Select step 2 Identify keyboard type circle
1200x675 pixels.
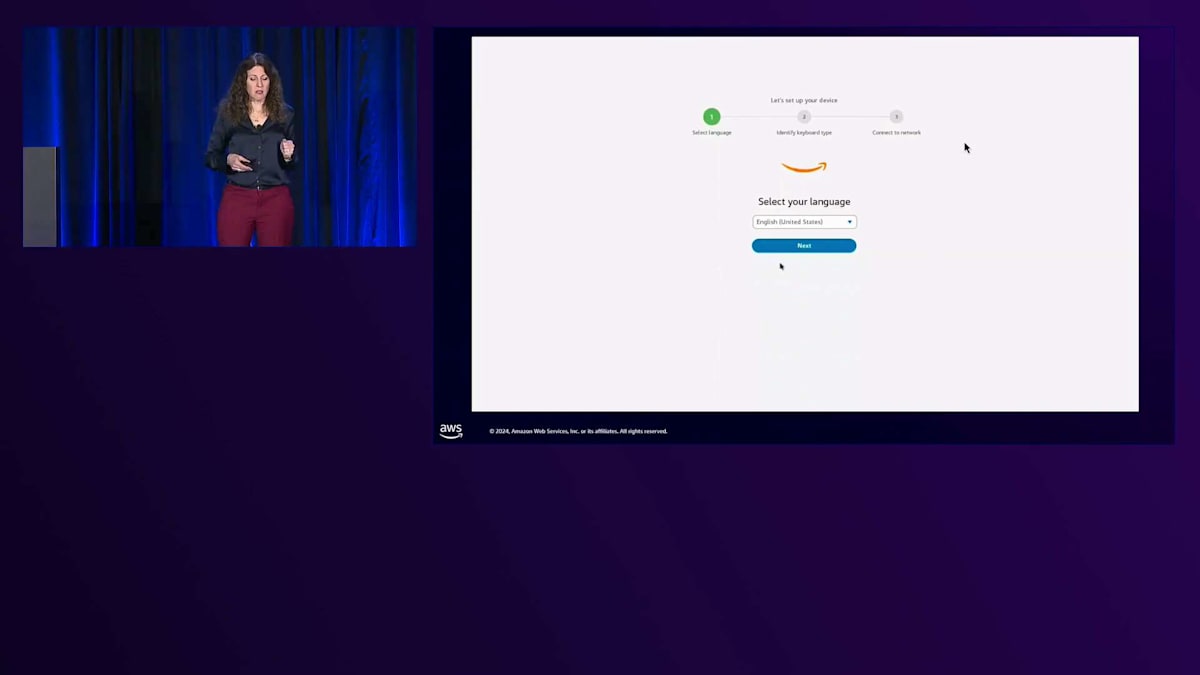pos(804,117)
